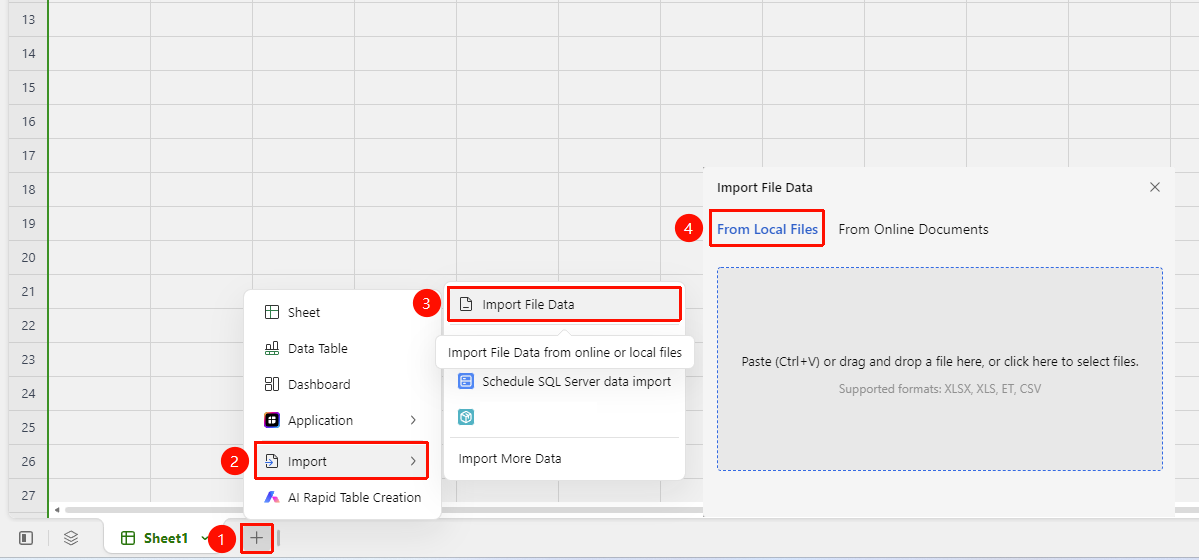The height and width of the screenshot is (560, 1199).
Task: Click the blue SQL Server database icon
Action: (x=466, y=381)
